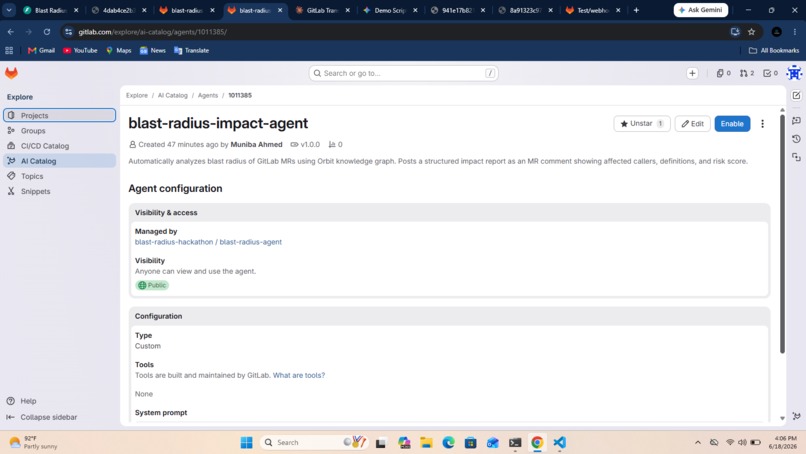Viewport: 806px width, 454px height.
Task: Open Maps bookmark
Action: click(x=119, y=50)
